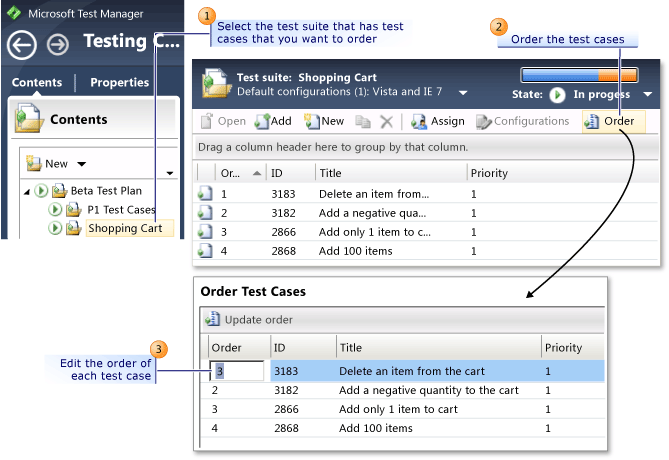Viewport: 669px width, 460px height.
Task: Click the test case icon for row 3183
Action: (x=205, y=193)
